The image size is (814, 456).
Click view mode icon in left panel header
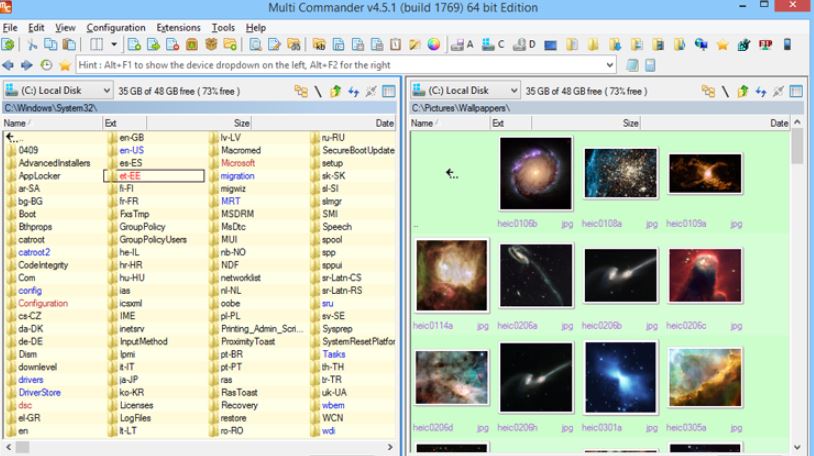389,91
